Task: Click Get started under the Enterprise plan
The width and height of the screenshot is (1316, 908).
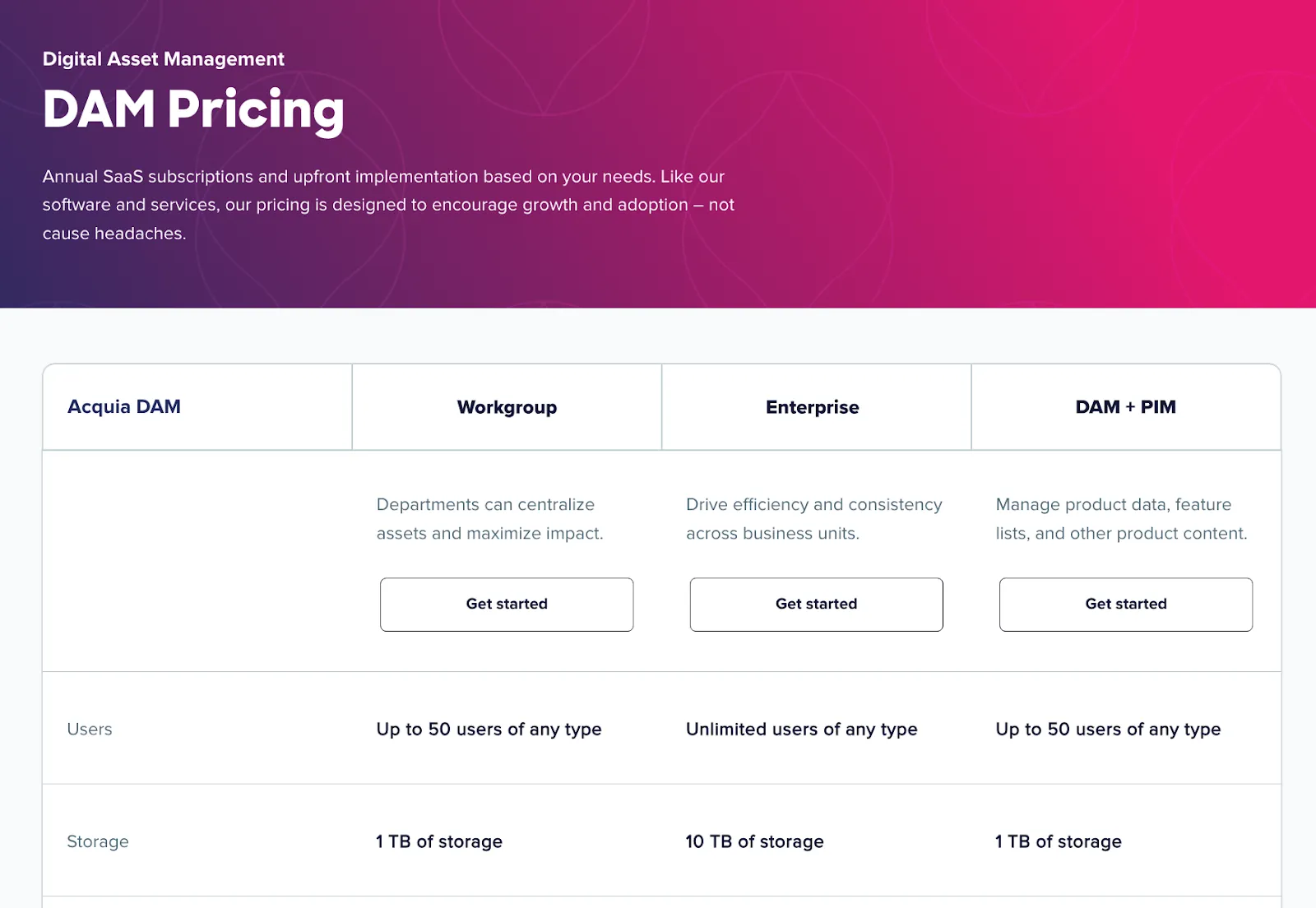Action: [815, 604]
